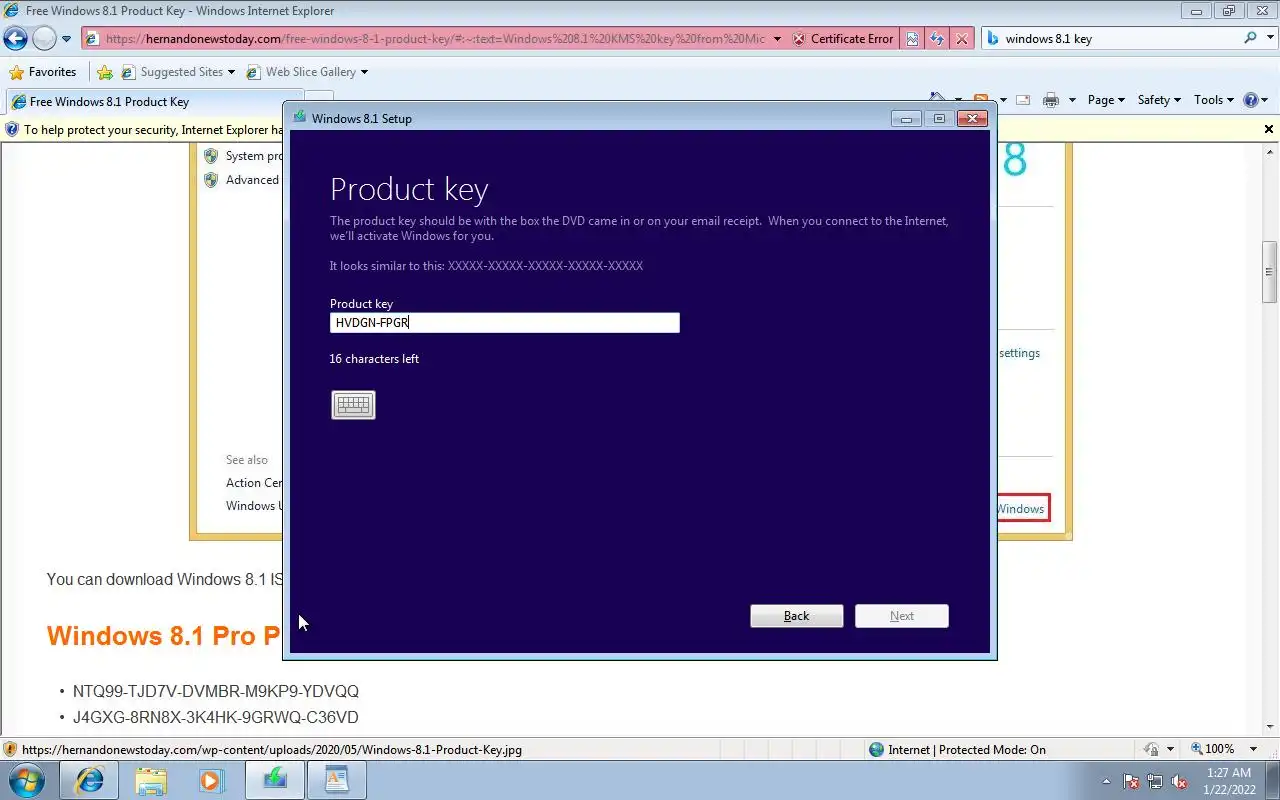Click the Help question mark icon
The height and width of the screenshot is (800, 1280).
click(1250, 100)
